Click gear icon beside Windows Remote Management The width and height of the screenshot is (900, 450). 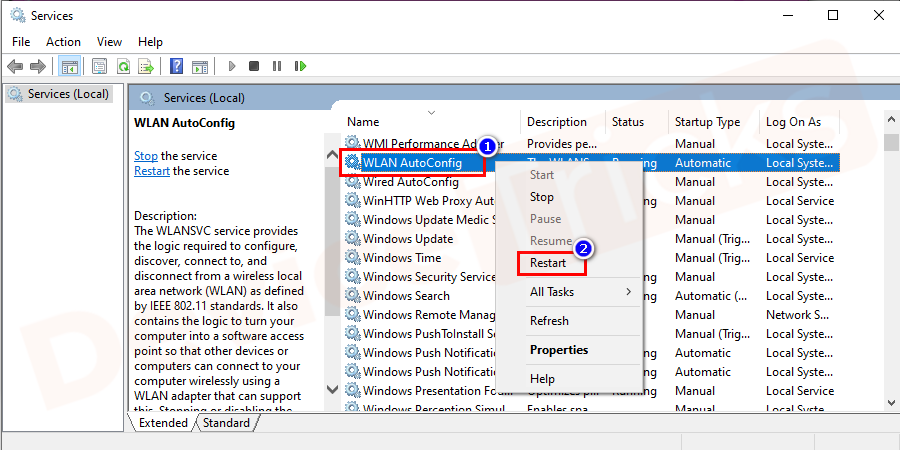[352, 314]
